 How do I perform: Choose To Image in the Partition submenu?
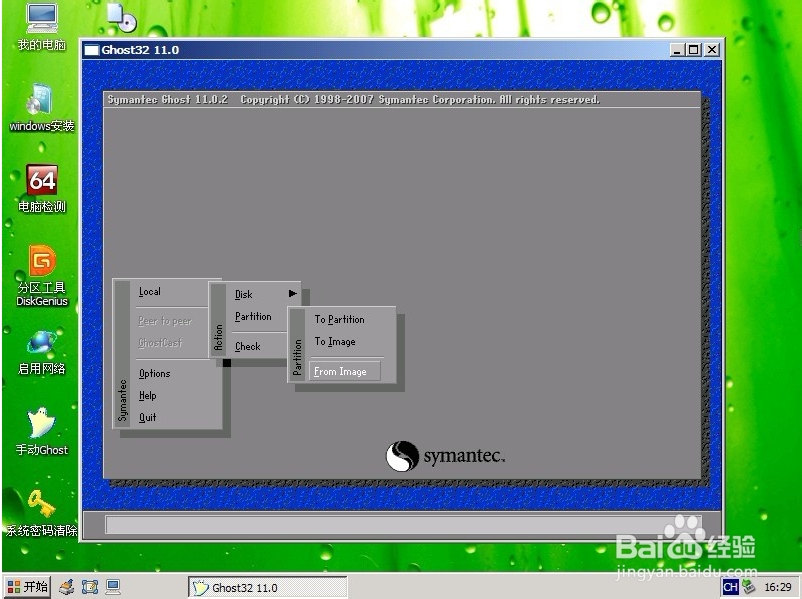(x=335, y=342)
